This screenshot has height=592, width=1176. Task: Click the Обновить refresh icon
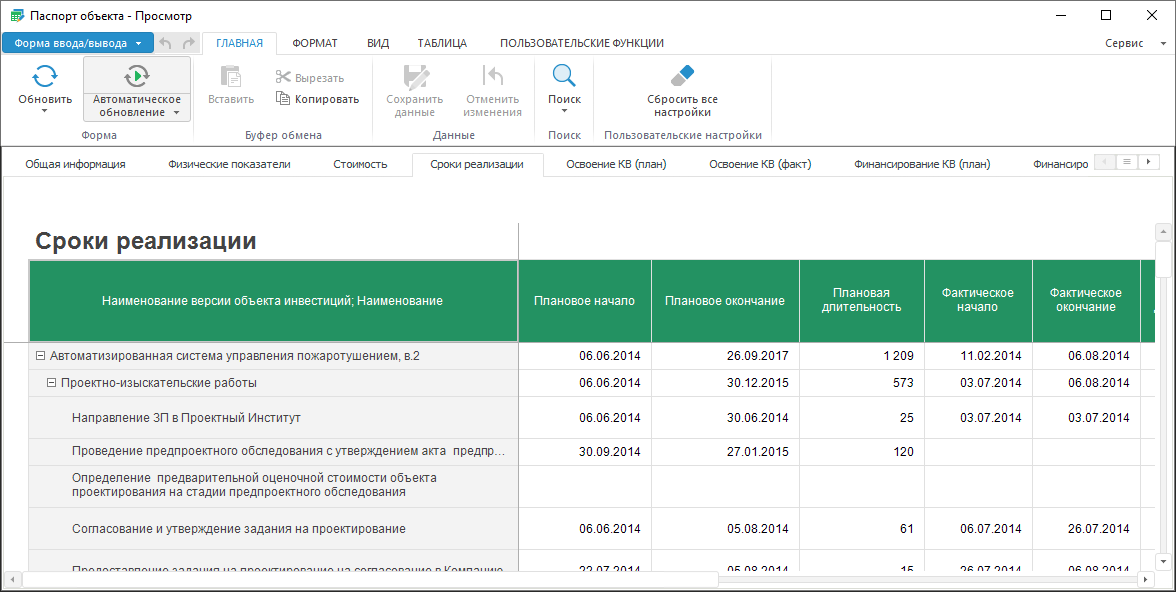pyautogui.click(x=45, y=77)
